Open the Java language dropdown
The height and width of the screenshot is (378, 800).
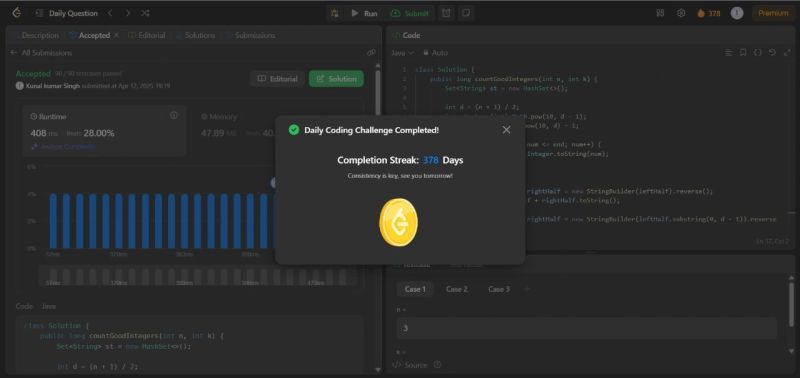pos(401,53)
